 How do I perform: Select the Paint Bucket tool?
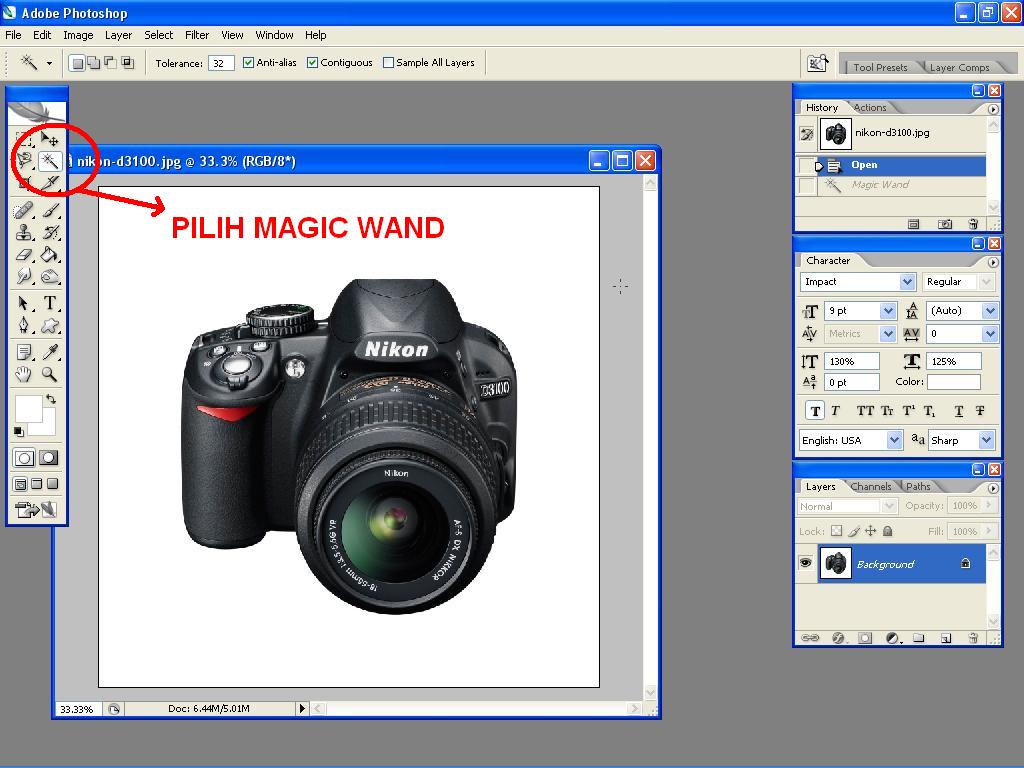click(x=50, y=255)
